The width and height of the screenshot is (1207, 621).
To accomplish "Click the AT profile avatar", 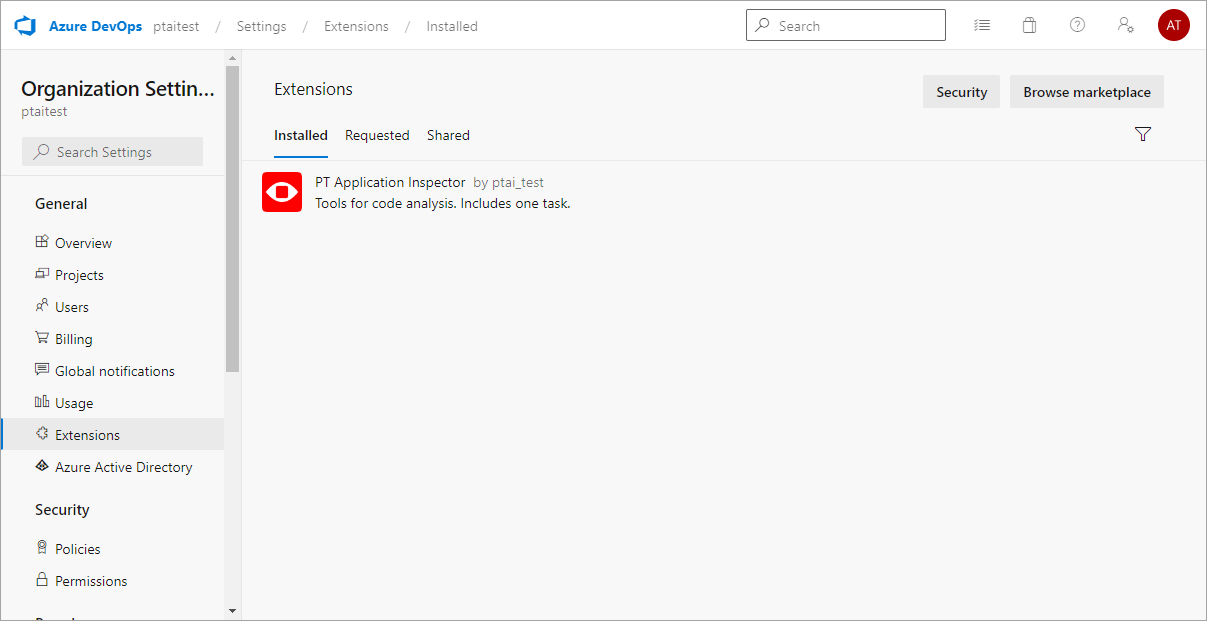I will point(1173,25).
